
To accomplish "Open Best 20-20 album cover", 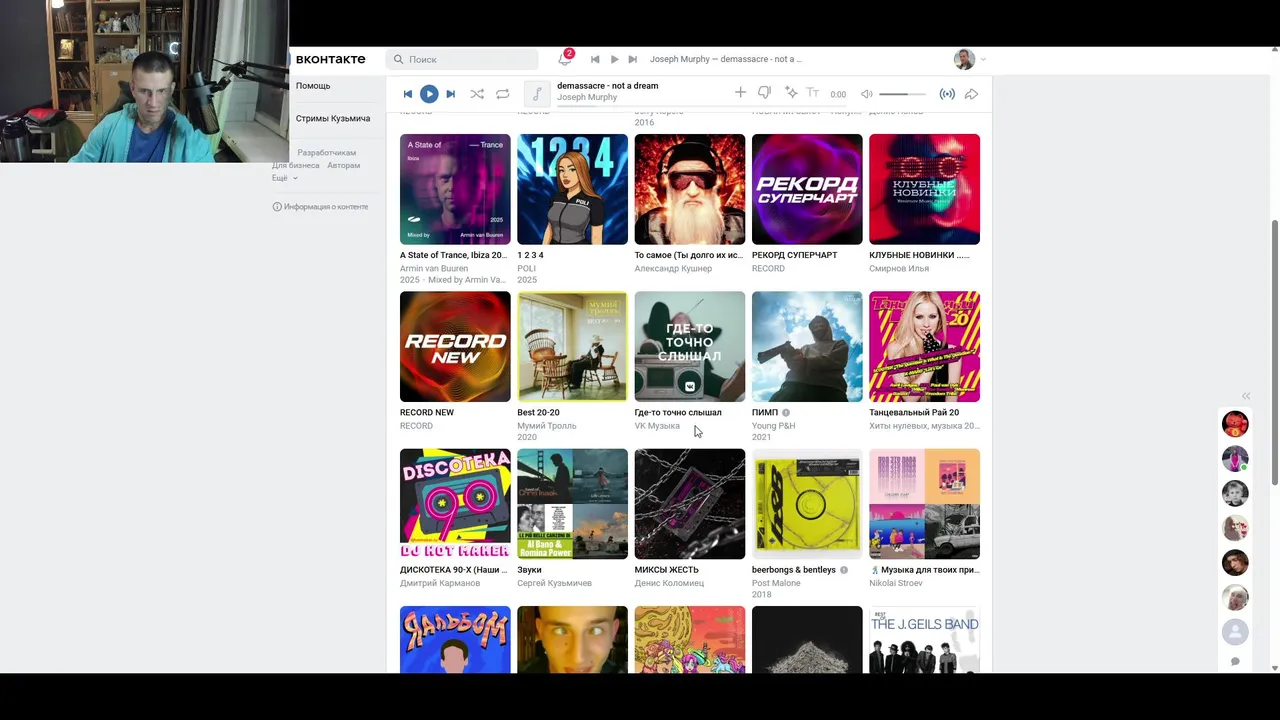I will 572,346.
